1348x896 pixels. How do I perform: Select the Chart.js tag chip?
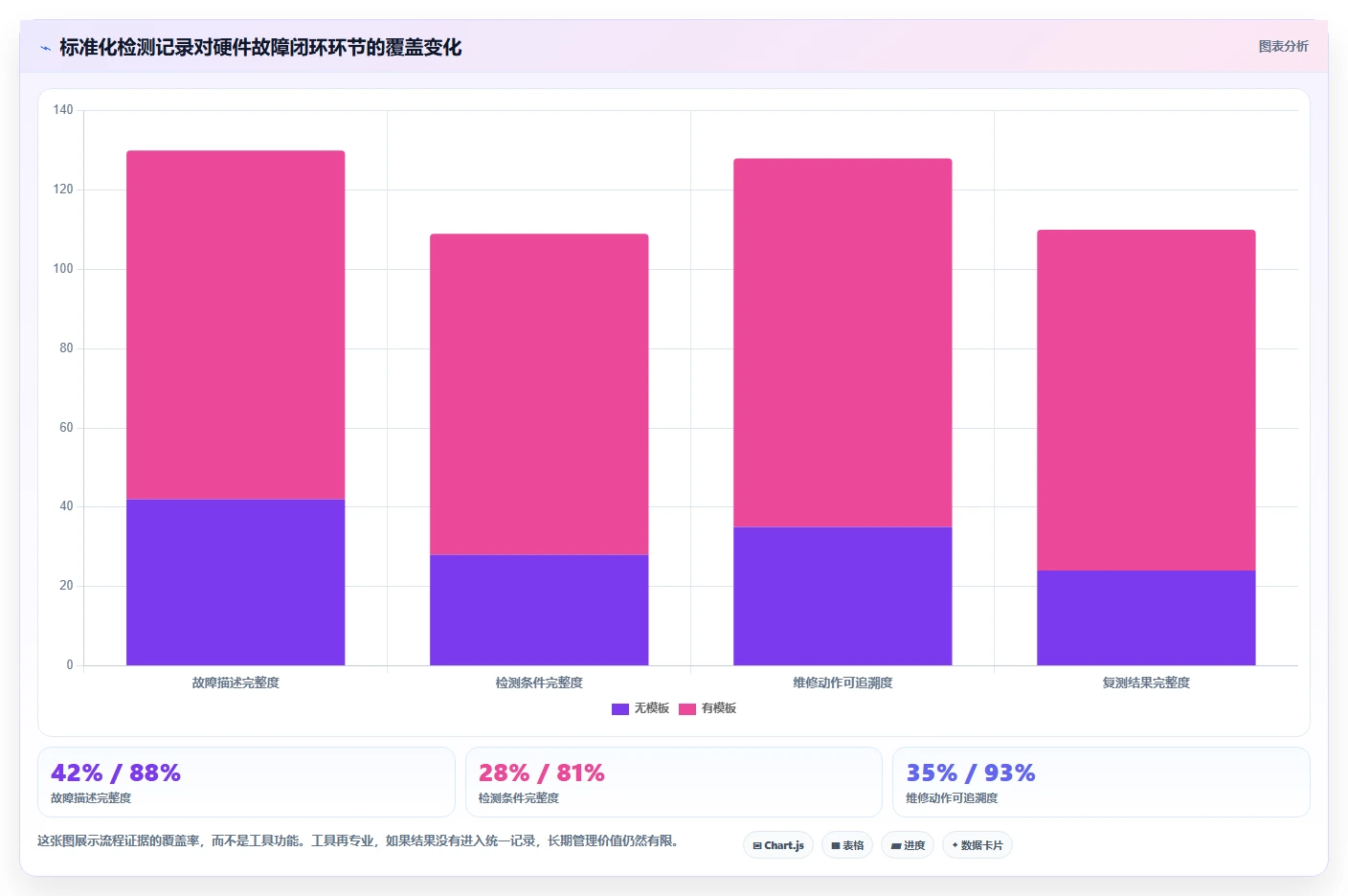click(x=778, y=845)
